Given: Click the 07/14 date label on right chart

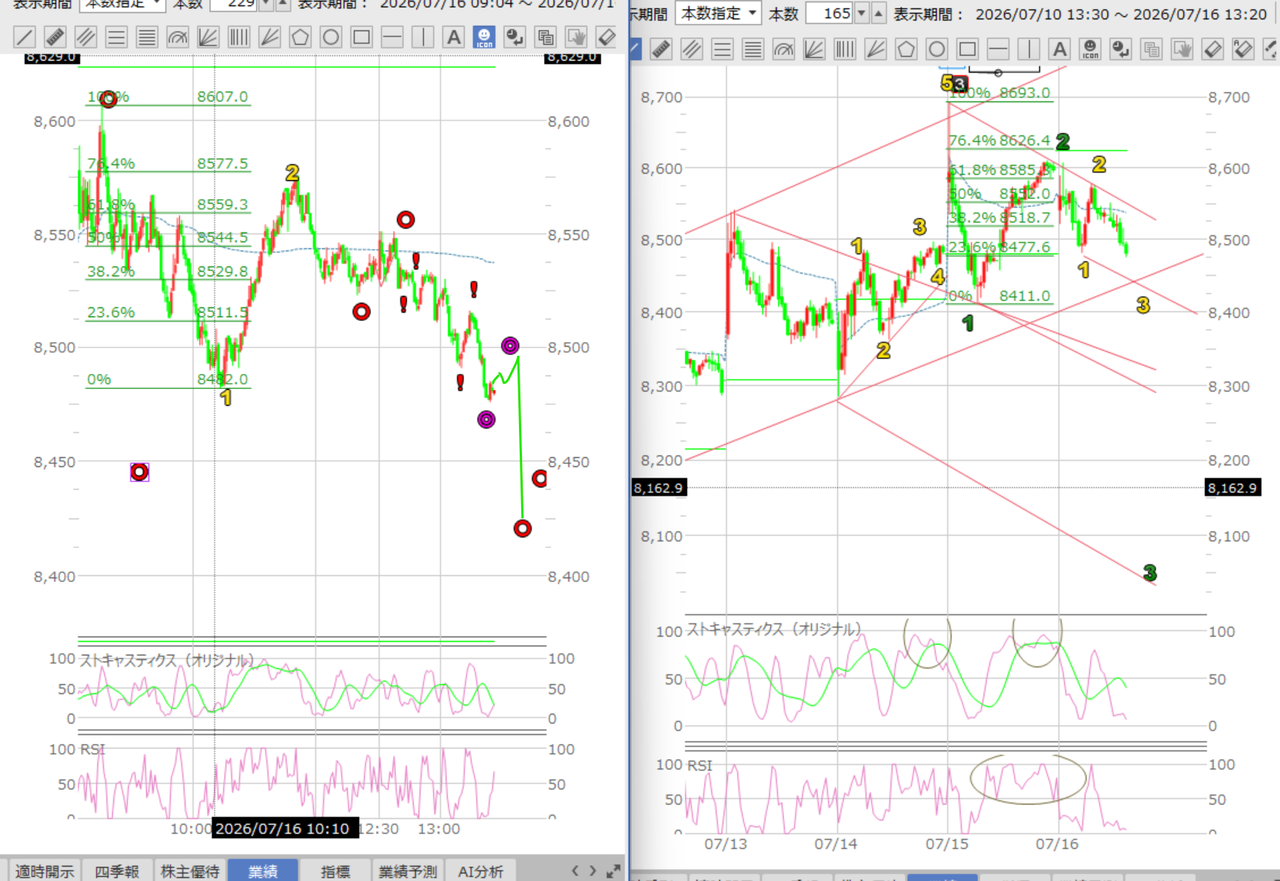Looking at the screenshot, I should (836, 844).
